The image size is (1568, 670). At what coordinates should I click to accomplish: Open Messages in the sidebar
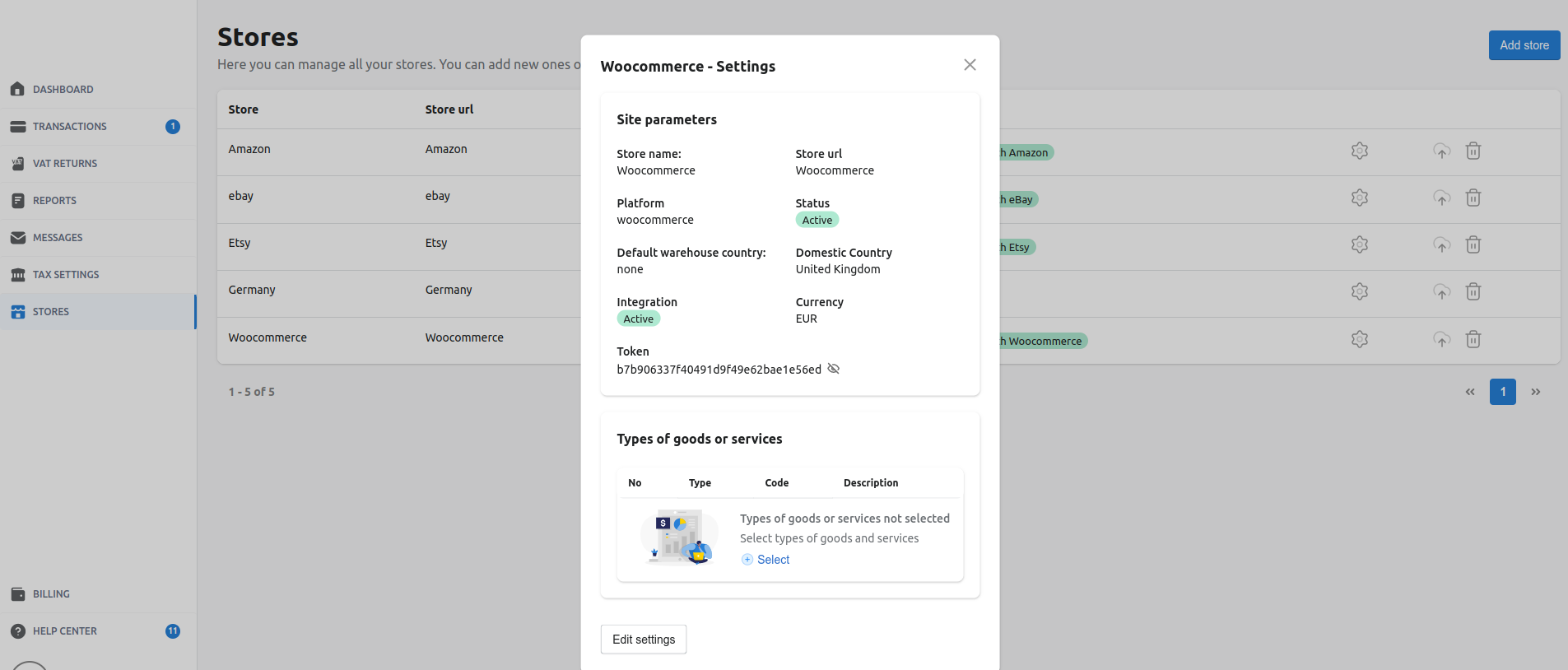[98, 237]
